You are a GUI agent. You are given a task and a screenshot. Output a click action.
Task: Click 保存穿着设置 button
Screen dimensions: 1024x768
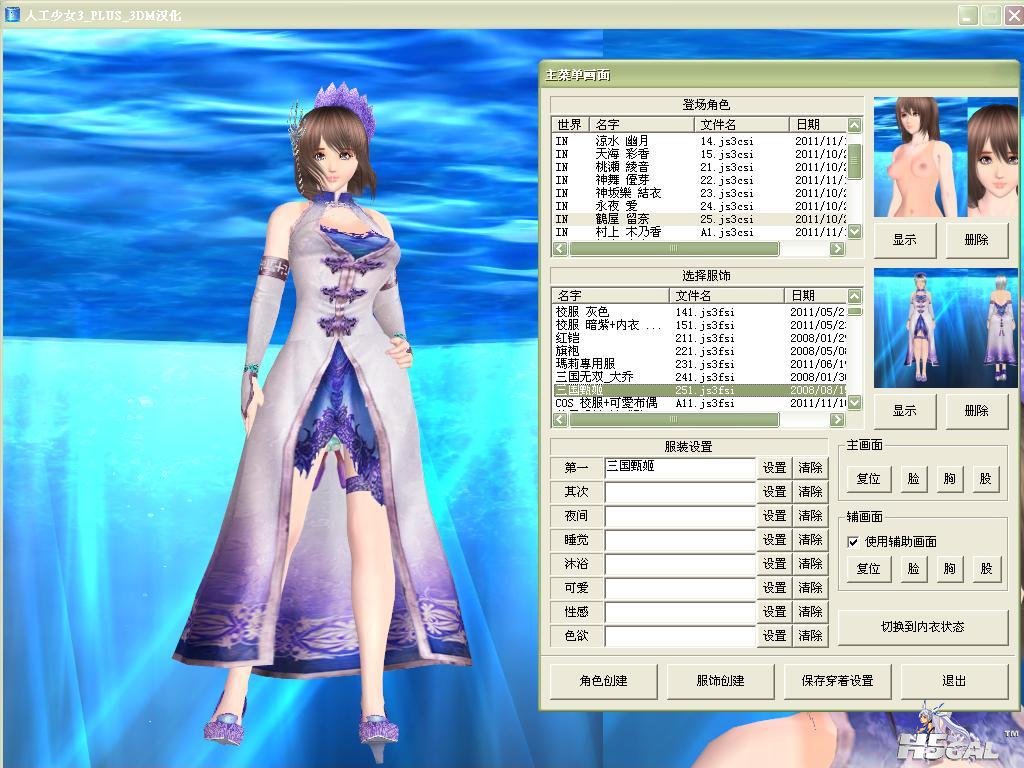pyautogui.click(x=837, y=681)
